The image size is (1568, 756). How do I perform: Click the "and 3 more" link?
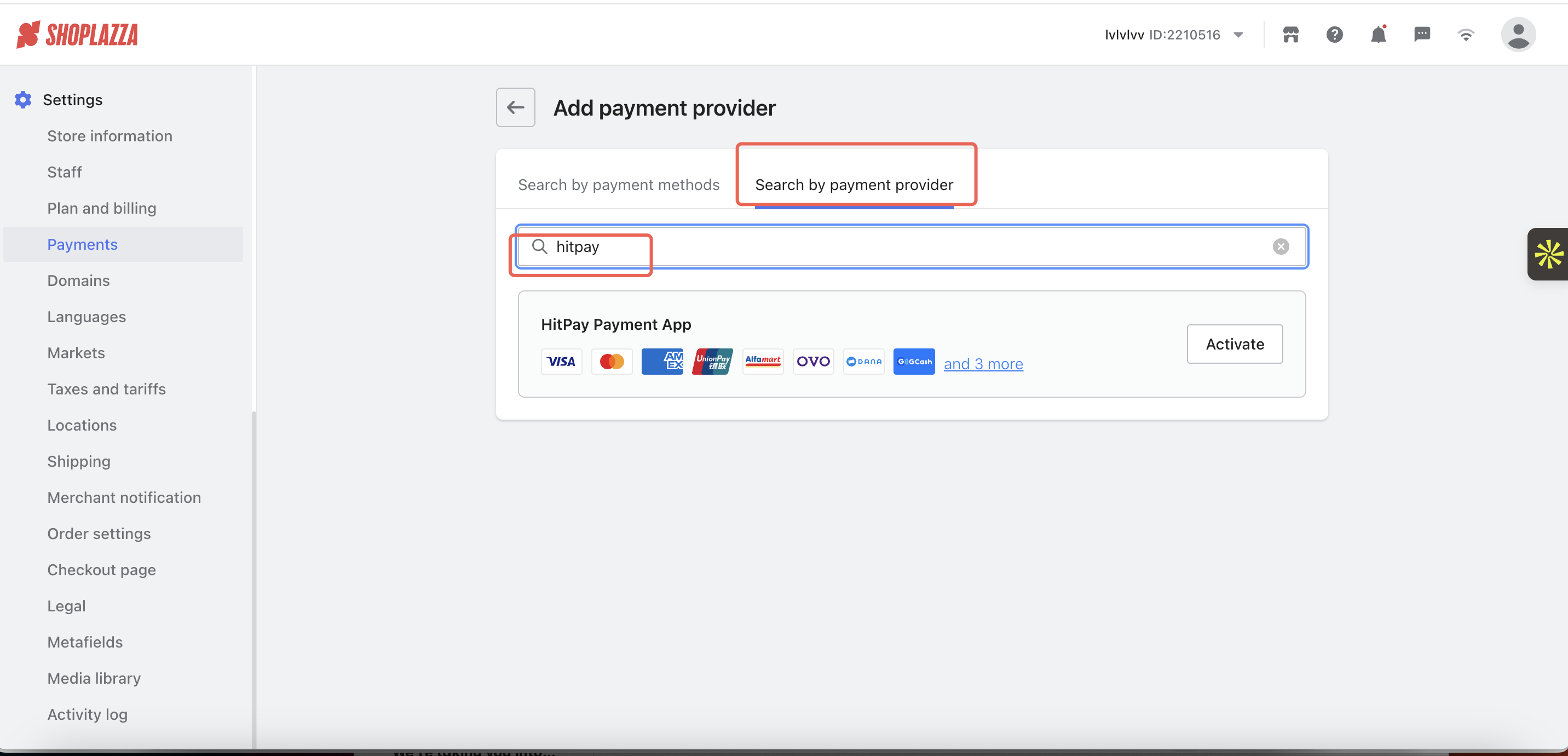coord(983,364)
